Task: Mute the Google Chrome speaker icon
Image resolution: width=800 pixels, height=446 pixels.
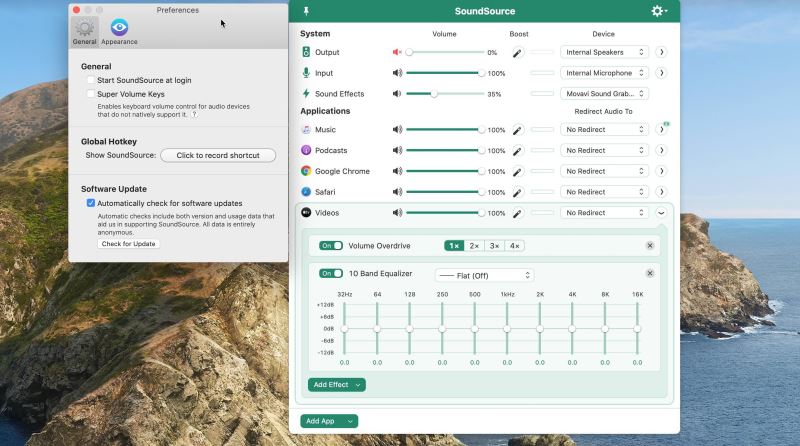Action: (x=397, y=171)
